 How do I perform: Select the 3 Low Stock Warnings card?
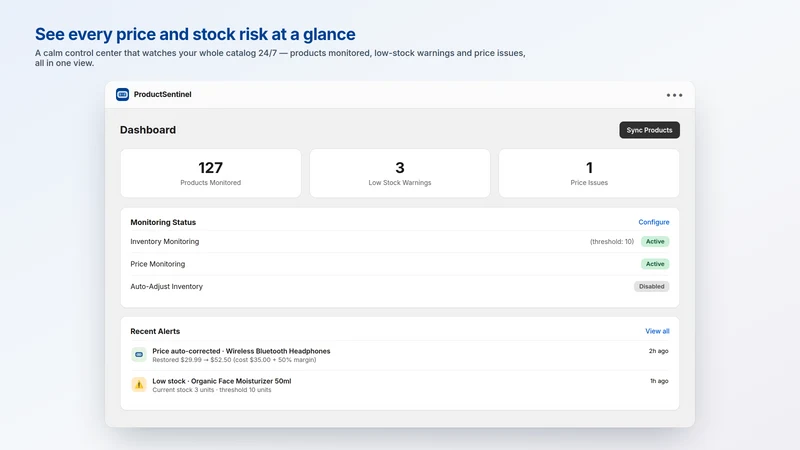(x=400, y=173)
